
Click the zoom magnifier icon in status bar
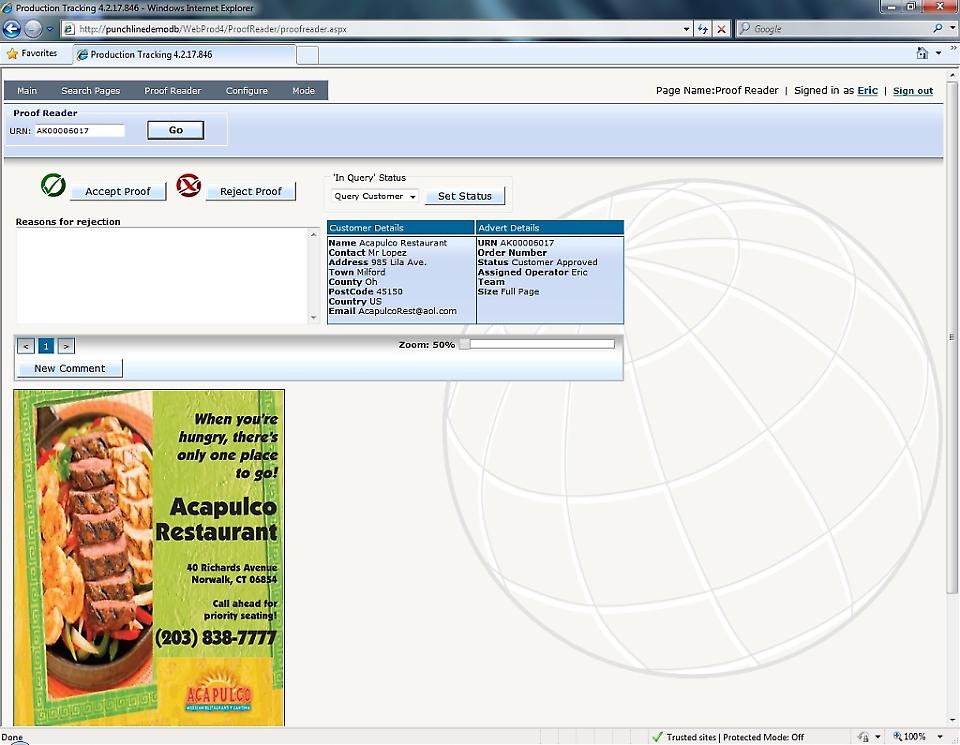[898, 736]
